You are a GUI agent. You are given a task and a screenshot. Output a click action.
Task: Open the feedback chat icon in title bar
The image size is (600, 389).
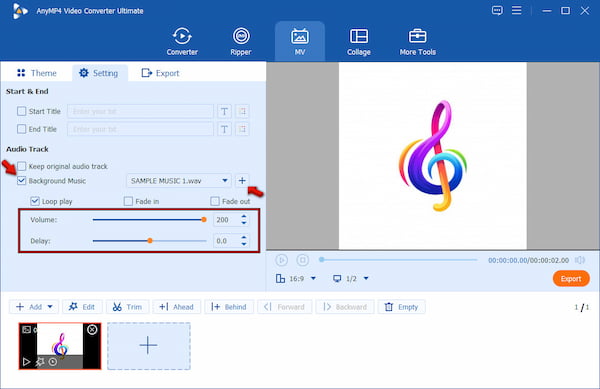click(497, 11)
